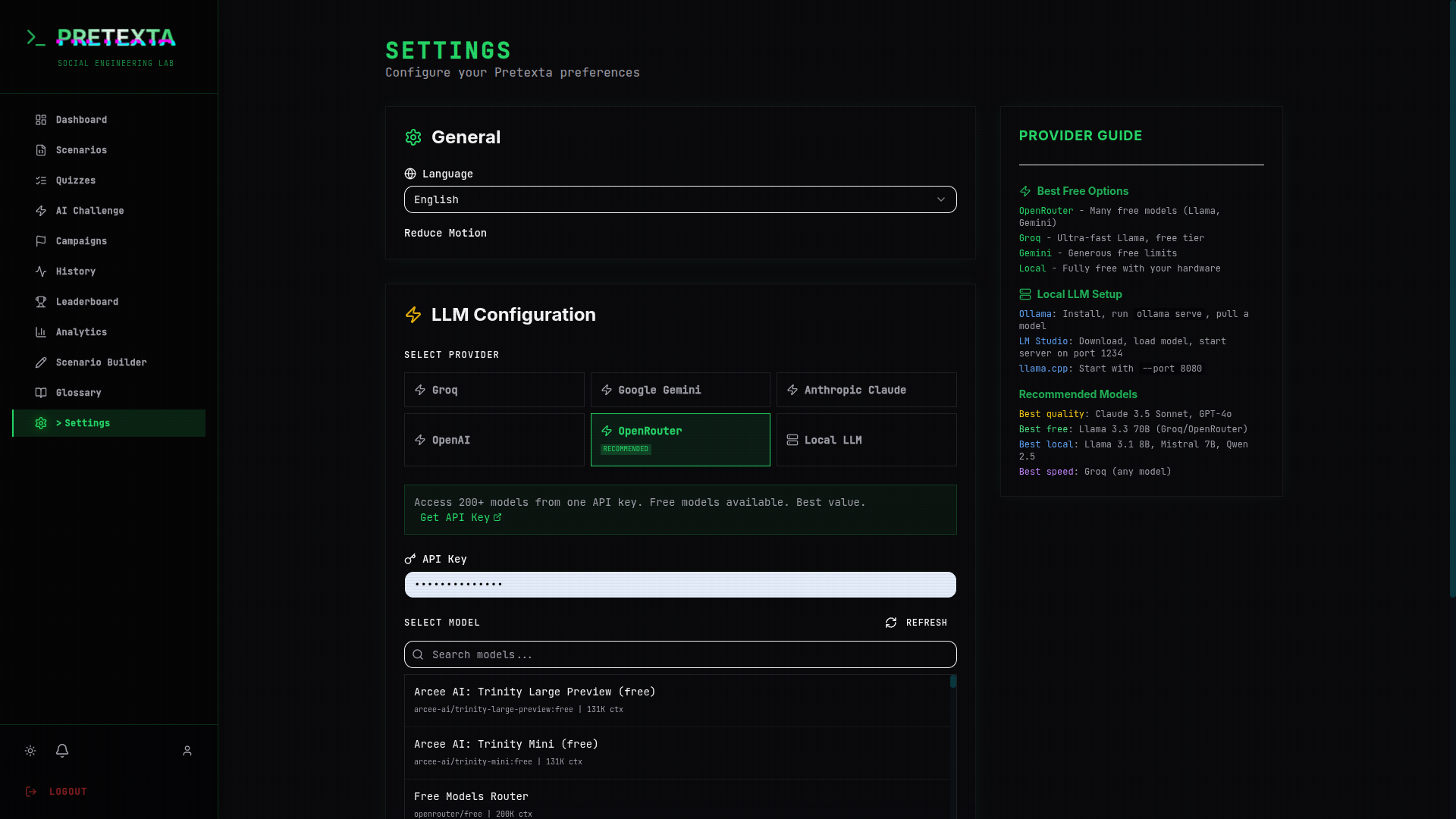Select Arcee AI: Trinity Large Preview (free) model
The height and width of the screenshot is (819, 1456).
click(677, 701)
